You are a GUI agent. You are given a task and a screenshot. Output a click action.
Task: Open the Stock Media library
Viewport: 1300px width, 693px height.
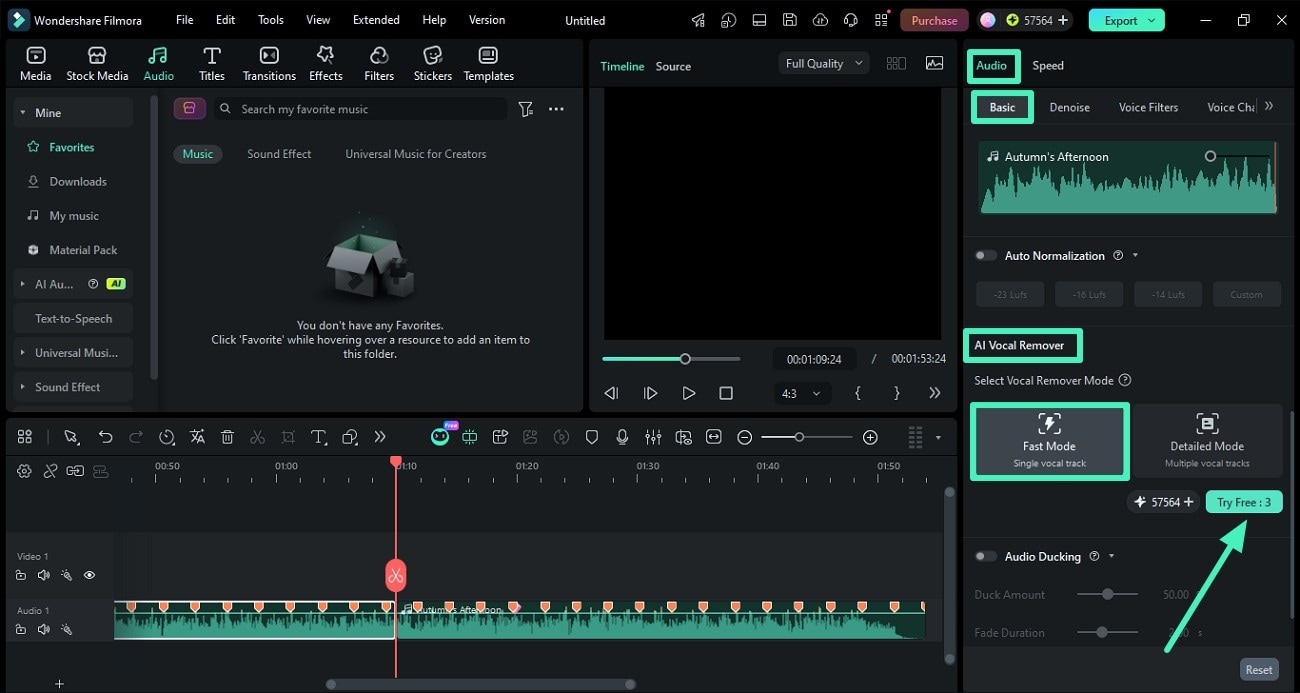tap(97, 64)
